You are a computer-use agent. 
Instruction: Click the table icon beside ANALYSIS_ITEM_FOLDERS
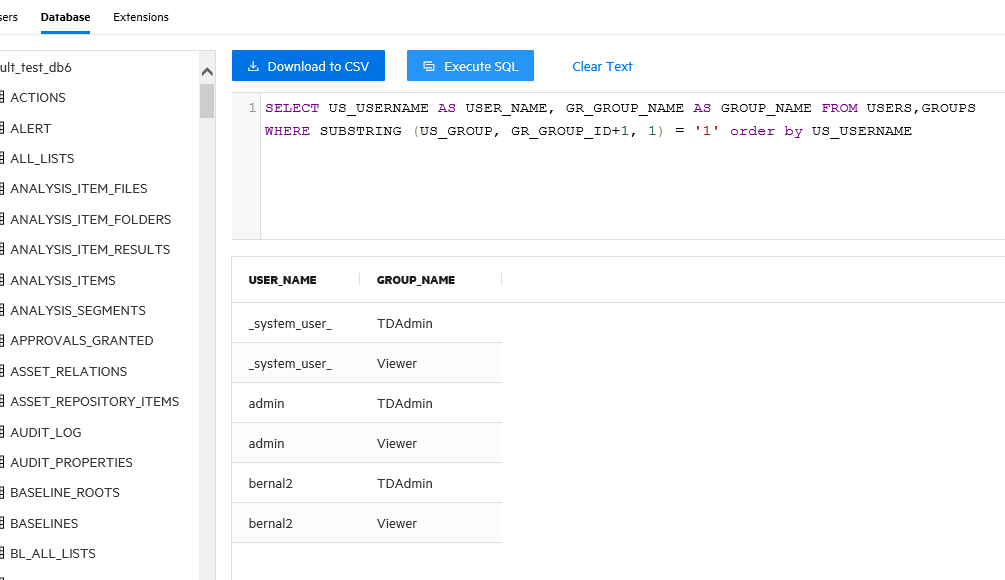[x=2, y=219]
